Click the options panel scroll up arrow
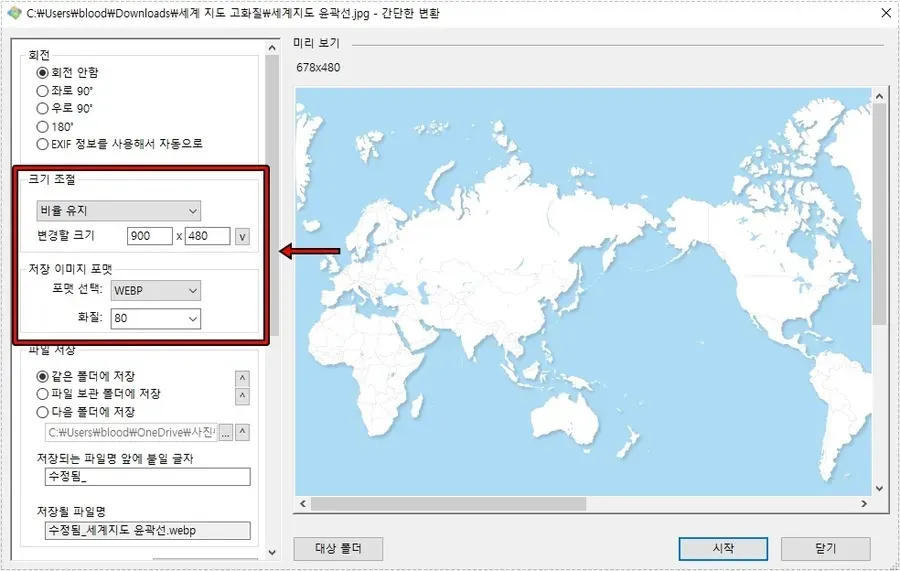The height and width of the screenshot is (571, 900). [x=272, y=48]
